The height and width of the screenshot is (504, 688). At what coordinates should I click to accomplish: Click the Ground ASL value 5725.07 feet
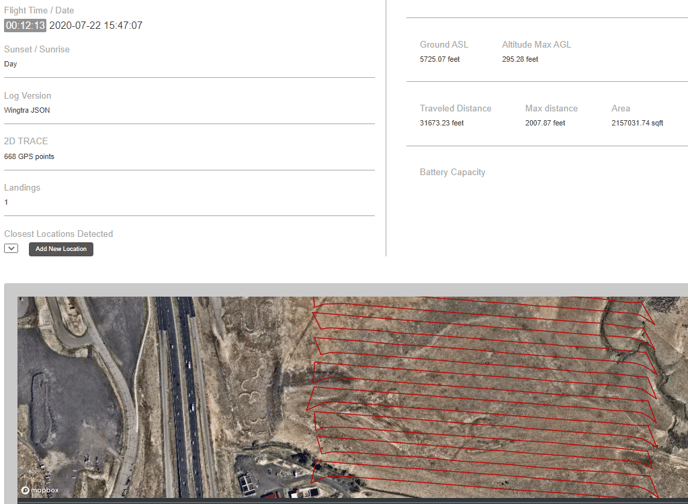click(439, 59)
